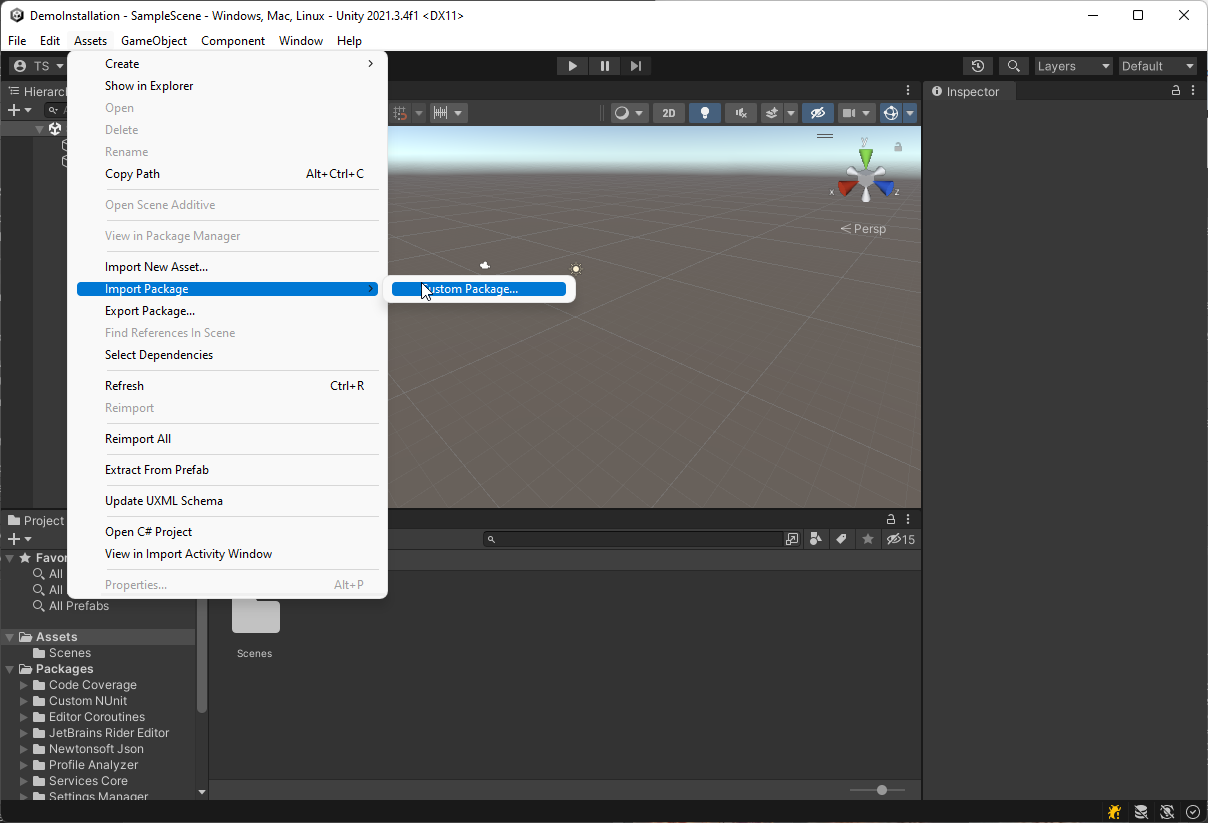This screenshot has width=1208, height=823.
Task: Click the Search by Type filter icon
Action: click(x=816, y=539)
